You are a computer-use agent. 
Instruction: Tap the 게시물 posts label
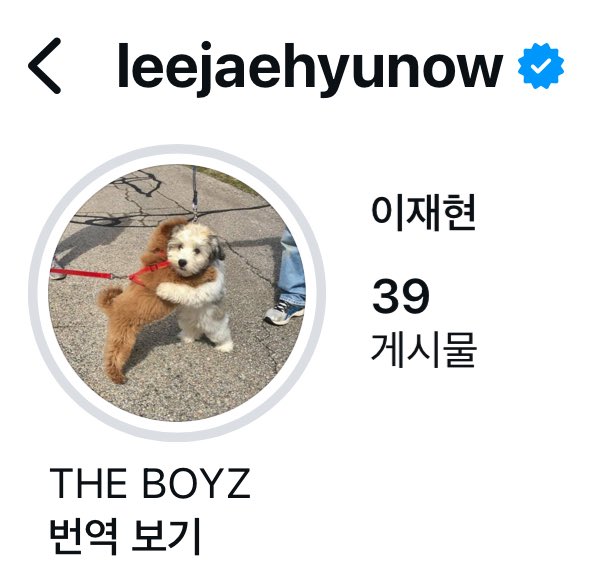click(424, 349)
